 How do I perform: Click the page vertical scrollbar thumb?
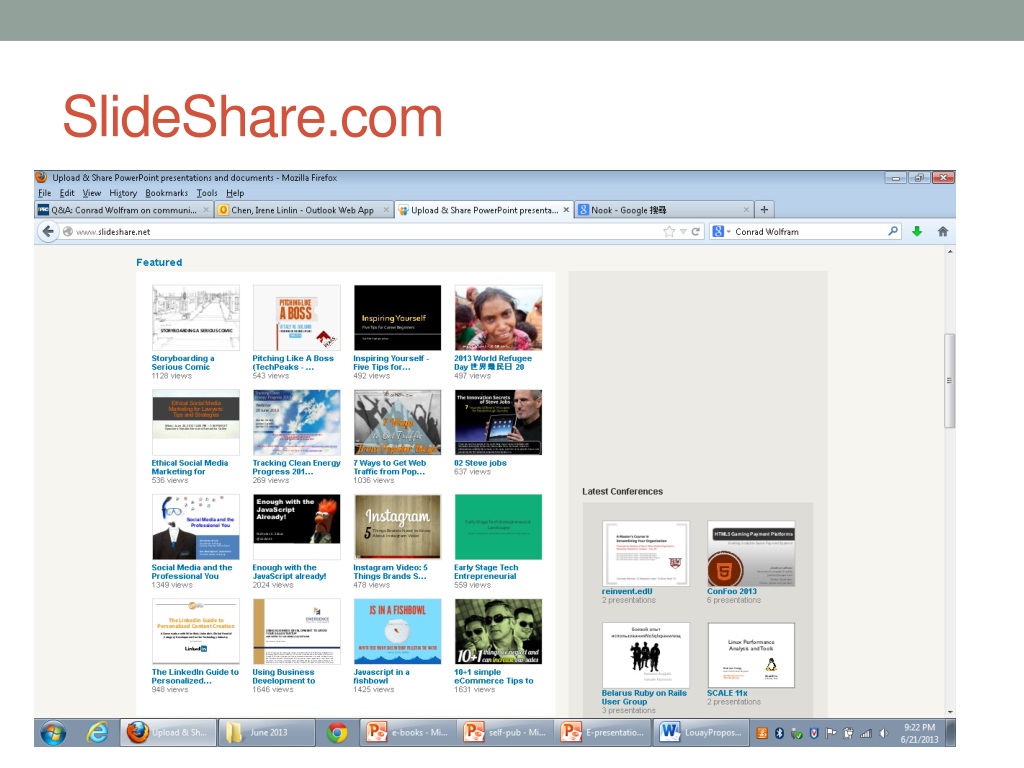click(x=950, y=381)
